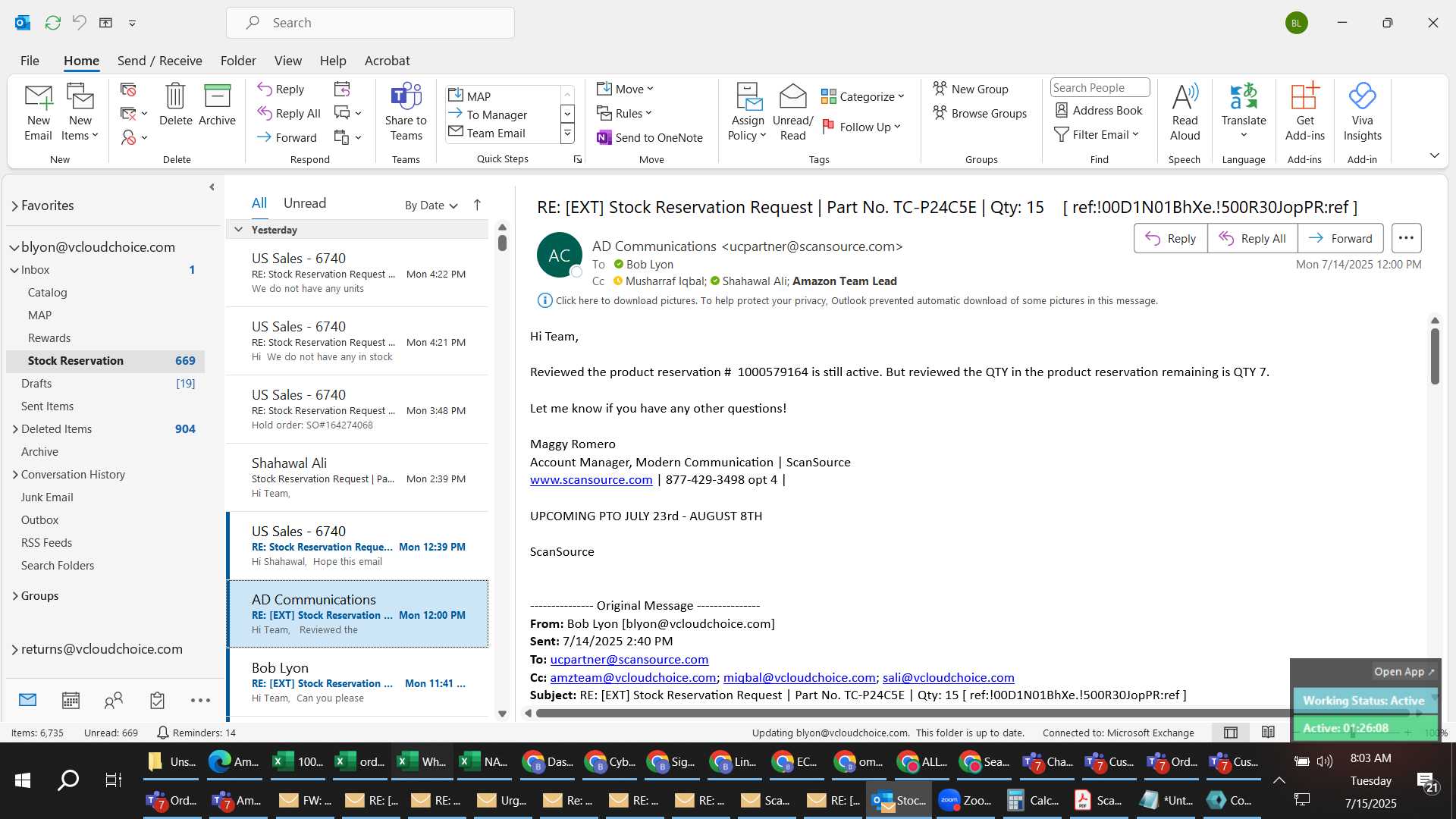Image resolution: width=1456 pixels, height=819 pixels.
Task: Open the New Items button
Action: point(80,112)
